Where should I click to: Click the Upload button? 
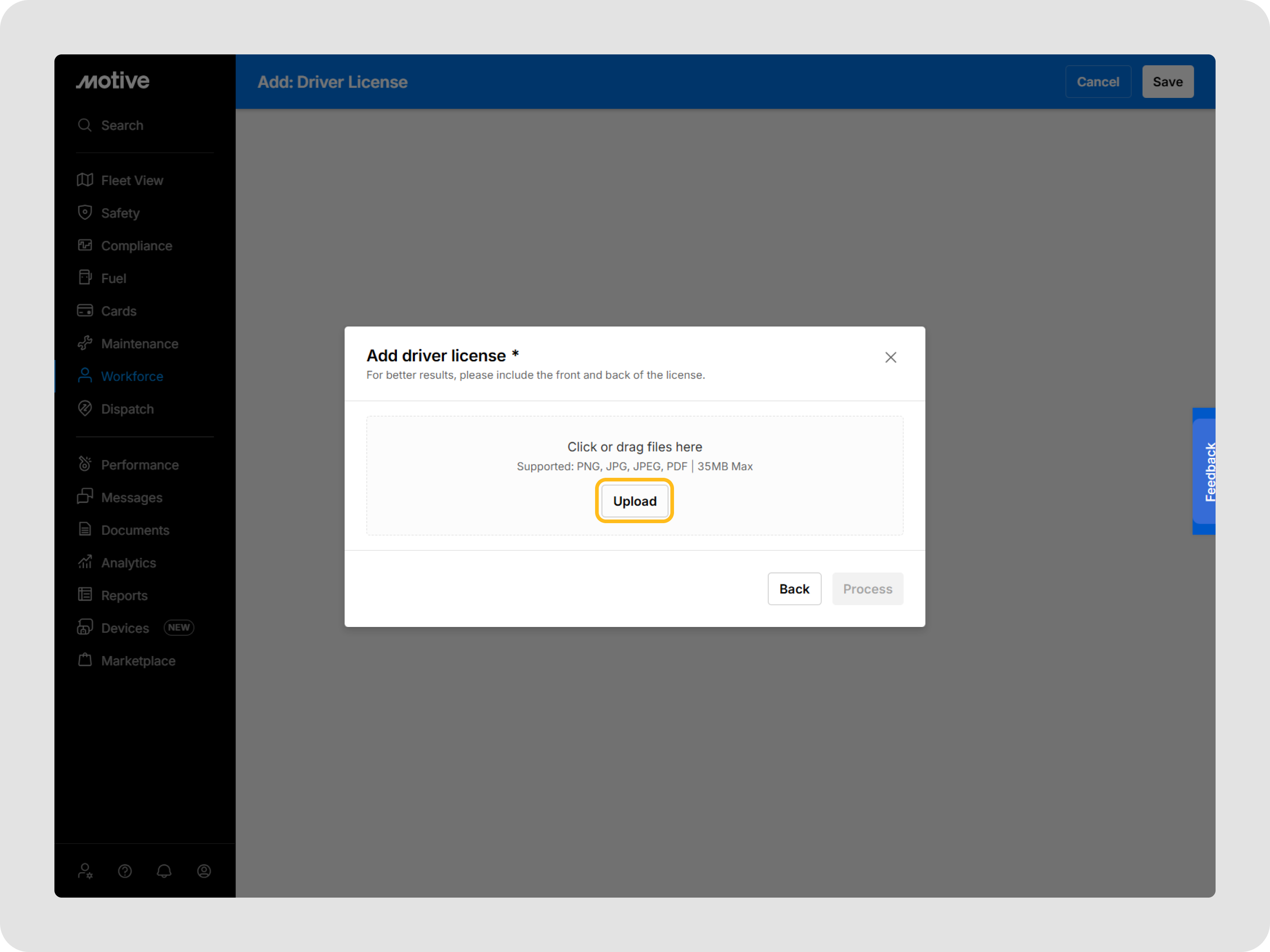point(635,500)
